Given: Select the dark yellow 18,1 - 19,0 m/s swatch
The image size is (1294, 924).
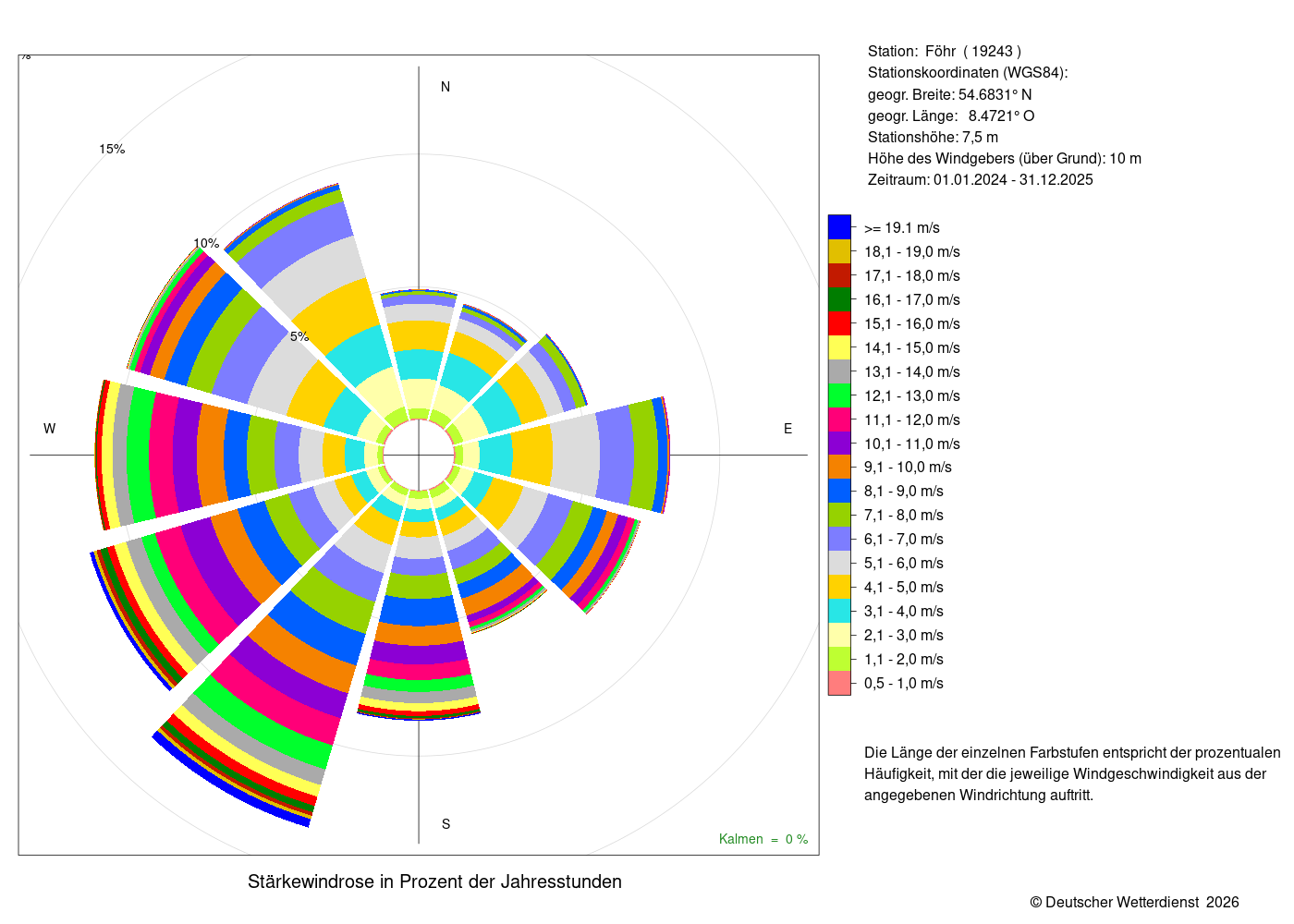Looking at the screenshot, I should coord(839,251).
